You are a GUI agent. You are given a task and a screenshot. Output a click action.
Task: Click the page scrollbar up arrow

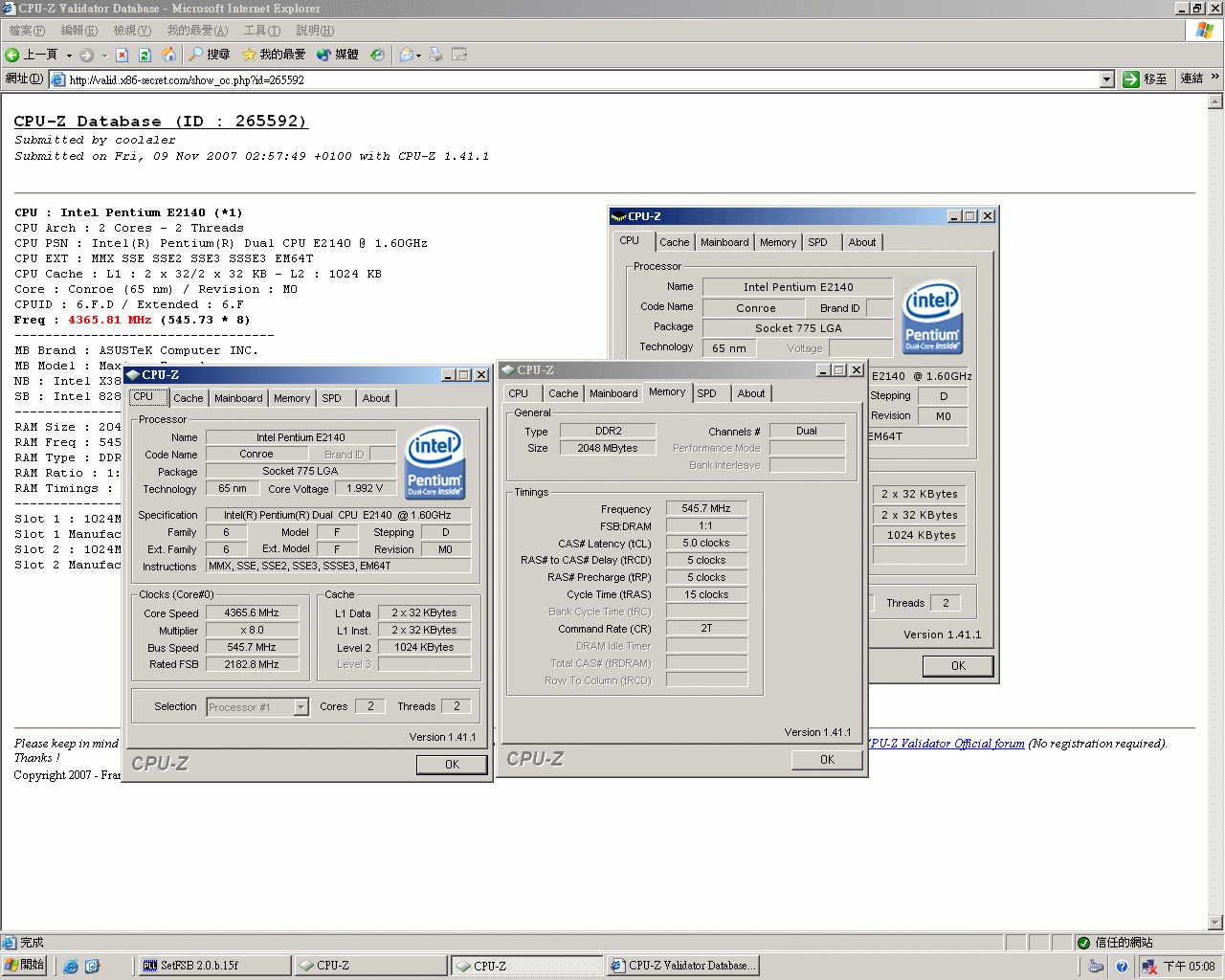pyautogui.click(x=1215, y=100)
